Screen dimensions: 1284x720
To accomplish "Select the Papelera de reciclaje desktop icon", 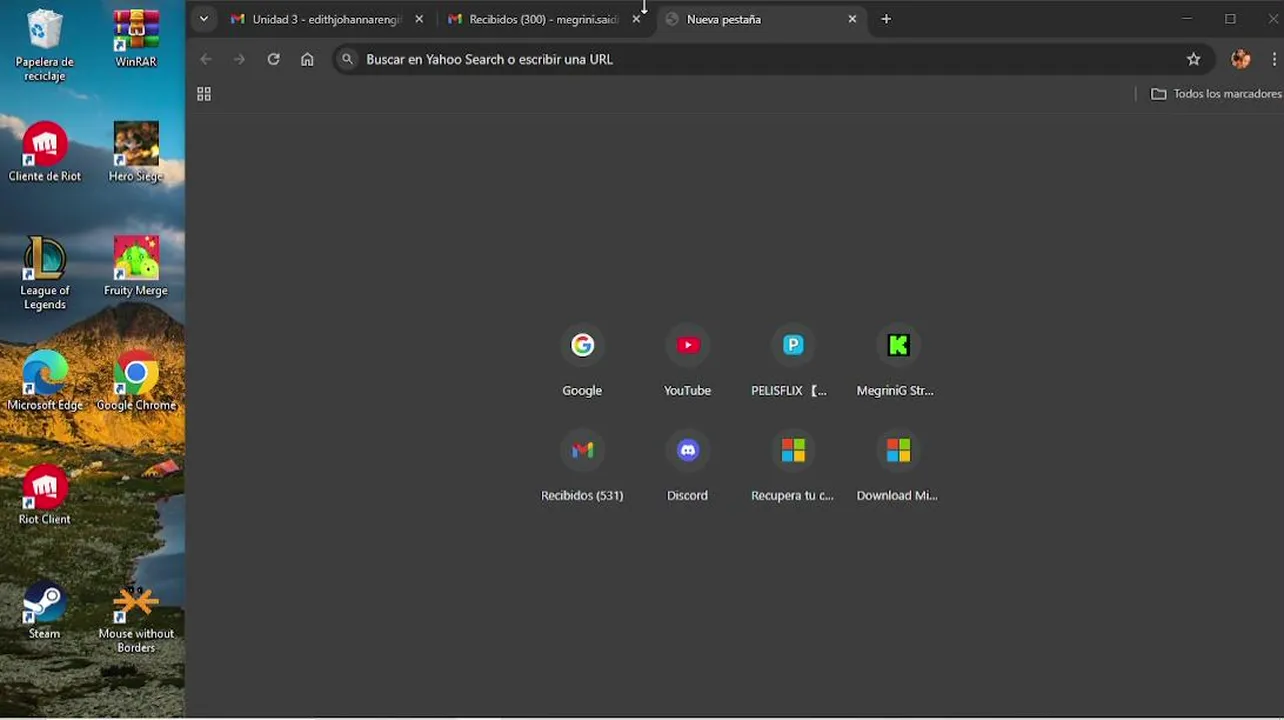I will [x=44, y=46].
